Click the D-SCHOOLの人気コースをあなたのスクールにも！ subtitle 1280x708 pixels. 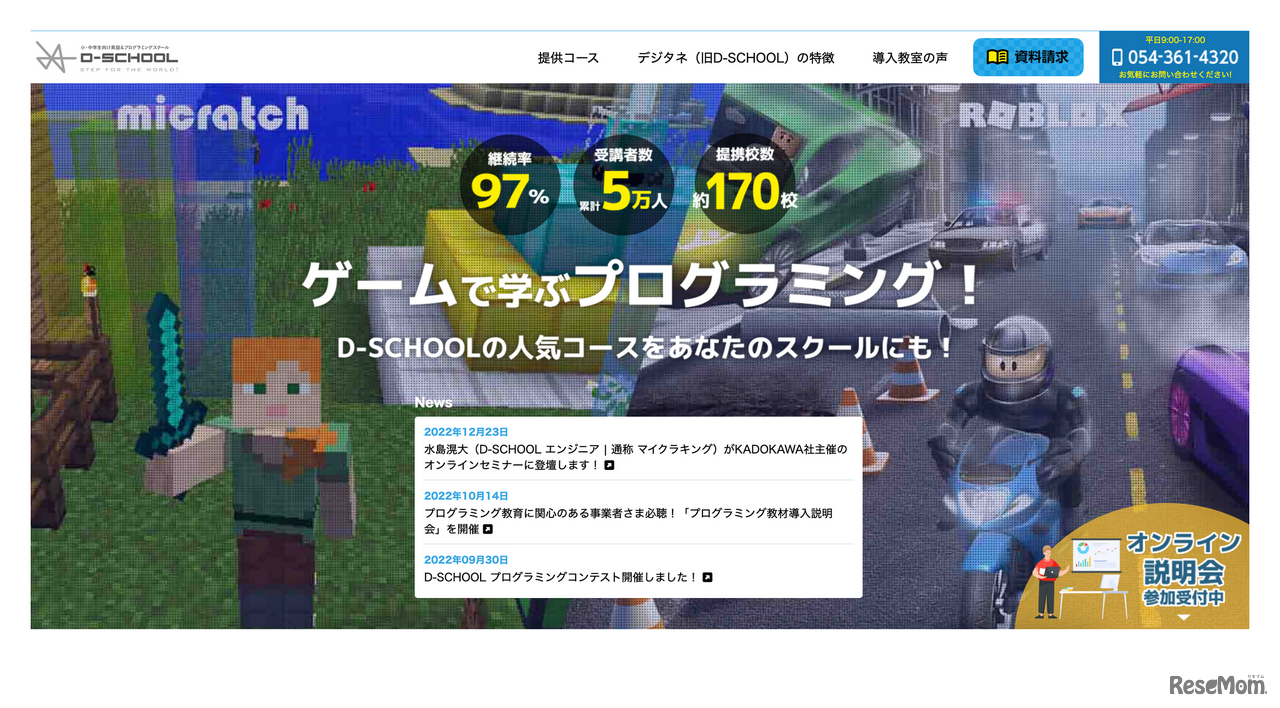[645, 347]
